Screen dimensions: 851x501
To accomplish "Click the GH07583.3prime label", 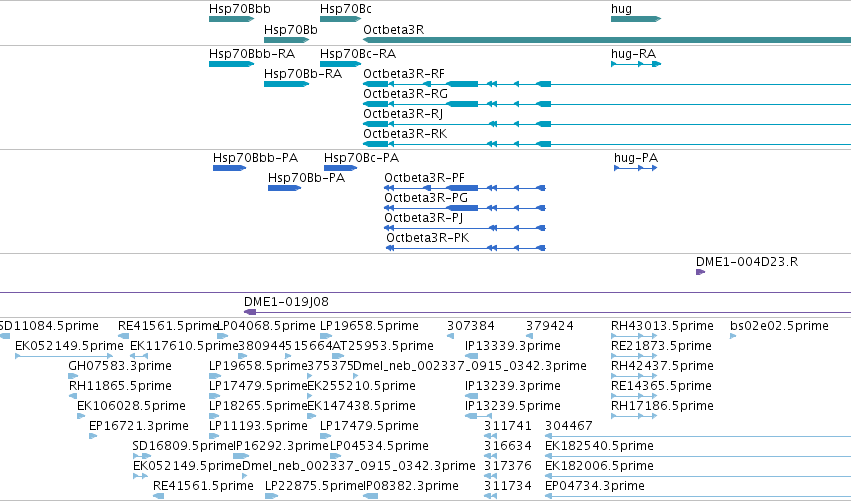I will tap(120, 366).
